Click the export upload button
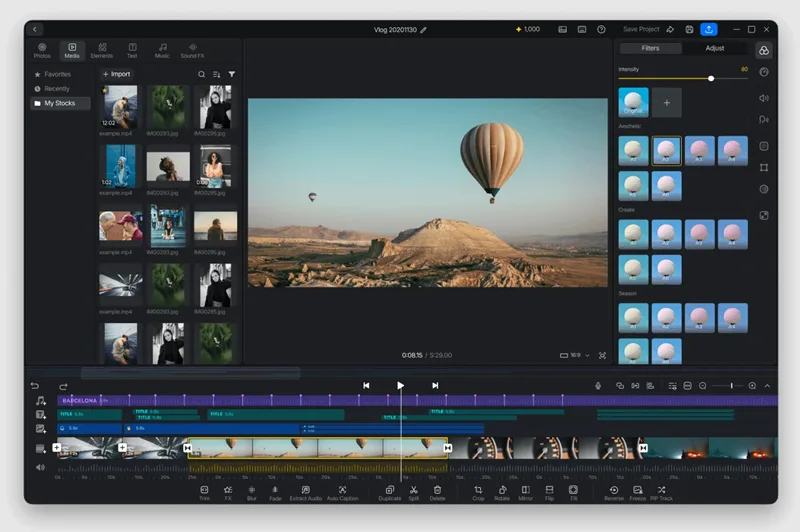 click(709, 29)
